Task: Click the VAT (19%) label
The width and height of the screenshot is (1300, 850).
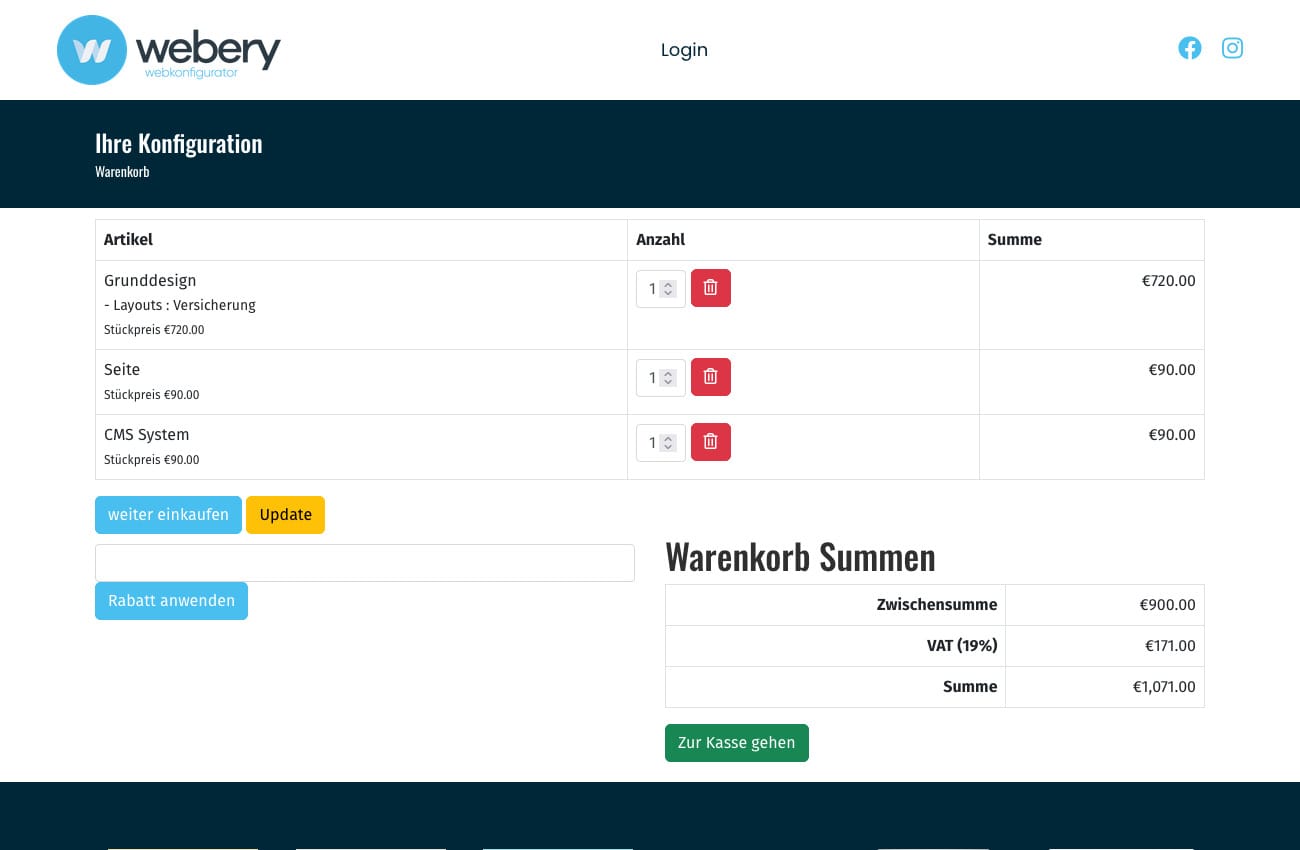Action: tap(962, 646)
